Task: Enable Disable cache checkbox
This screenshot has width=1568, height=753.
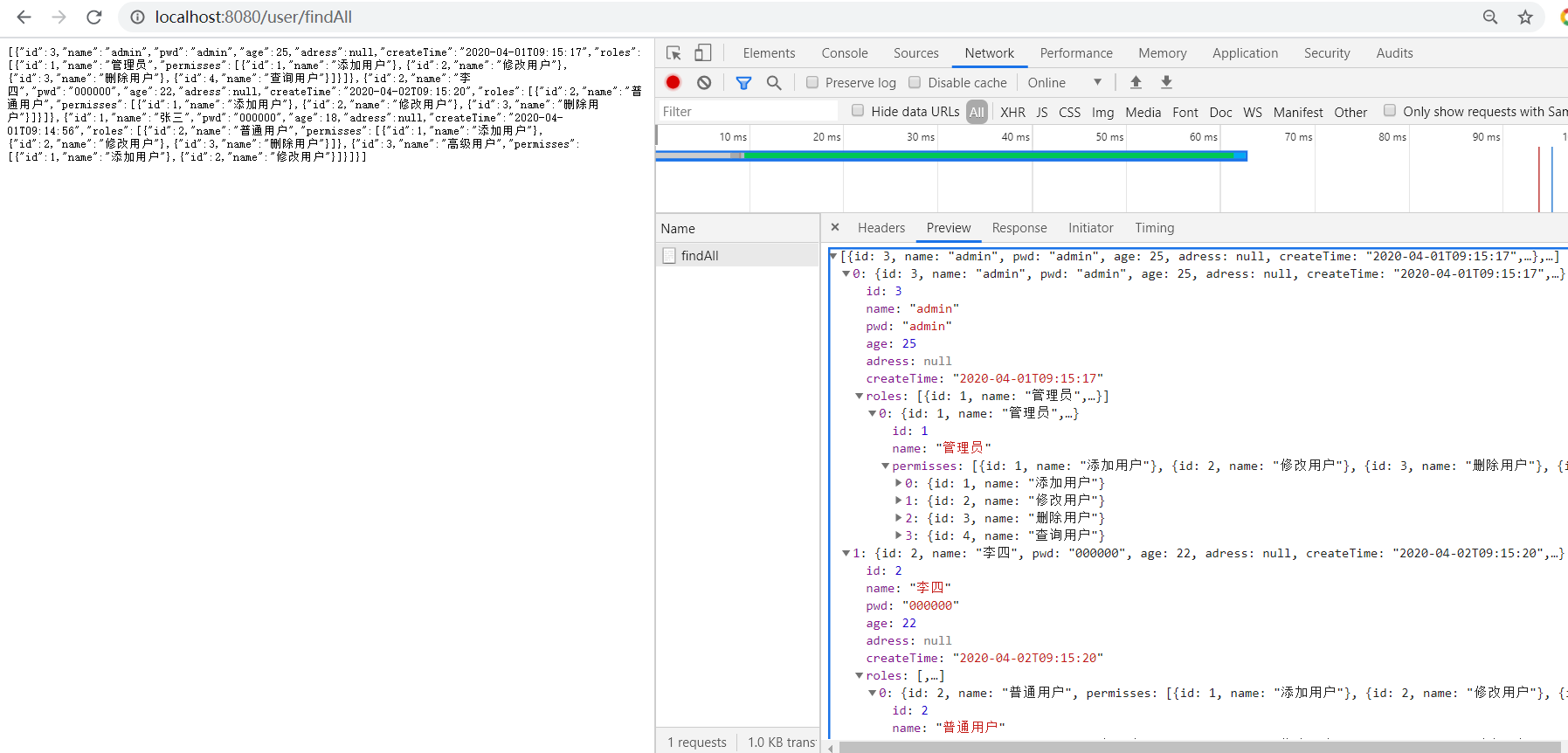Action: [x=915, y=82]
